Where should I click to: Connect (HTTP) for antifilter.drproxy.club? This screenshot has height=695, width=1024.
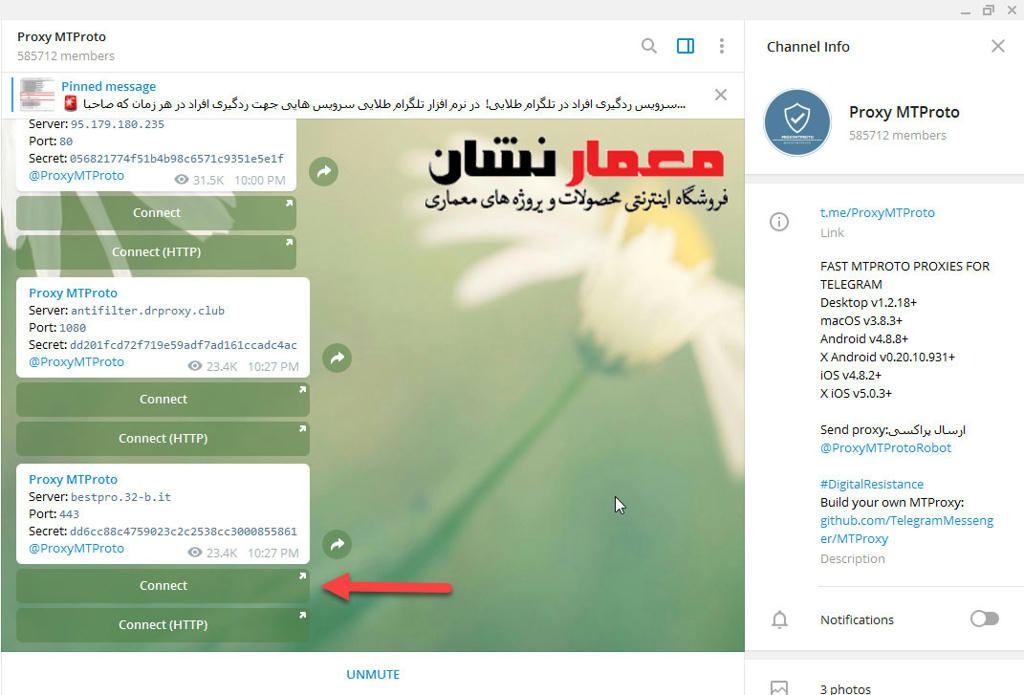tap(163, 438)
